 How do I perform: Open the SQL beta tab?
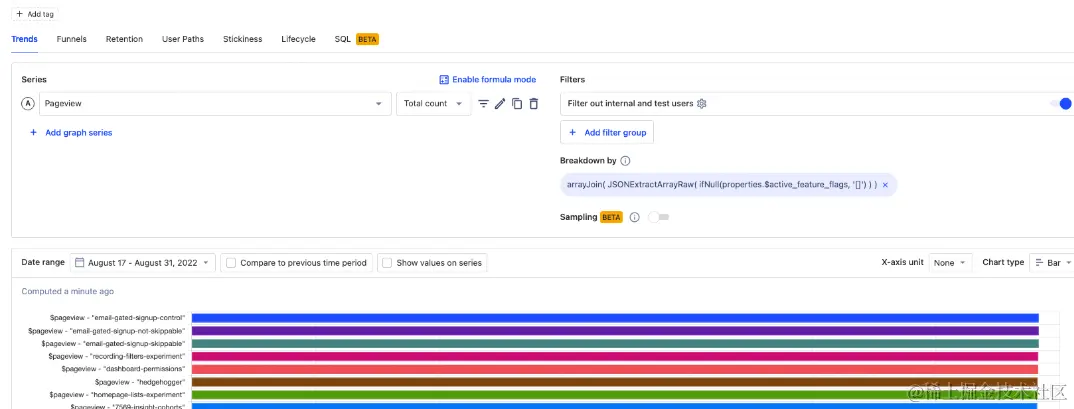[356, 39]
